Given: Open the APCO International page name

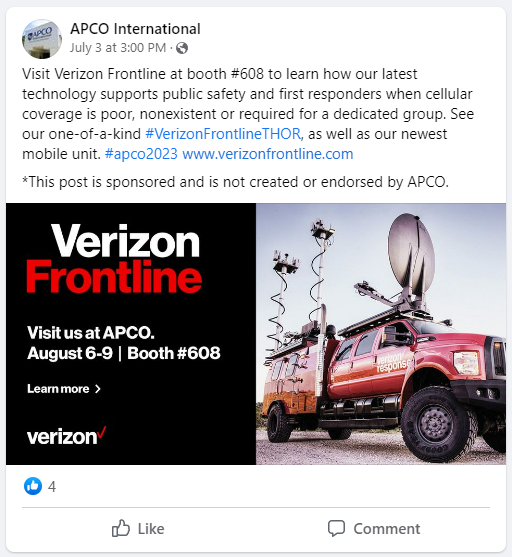Looking at the screenshot, I should click(x=135, y=29).
